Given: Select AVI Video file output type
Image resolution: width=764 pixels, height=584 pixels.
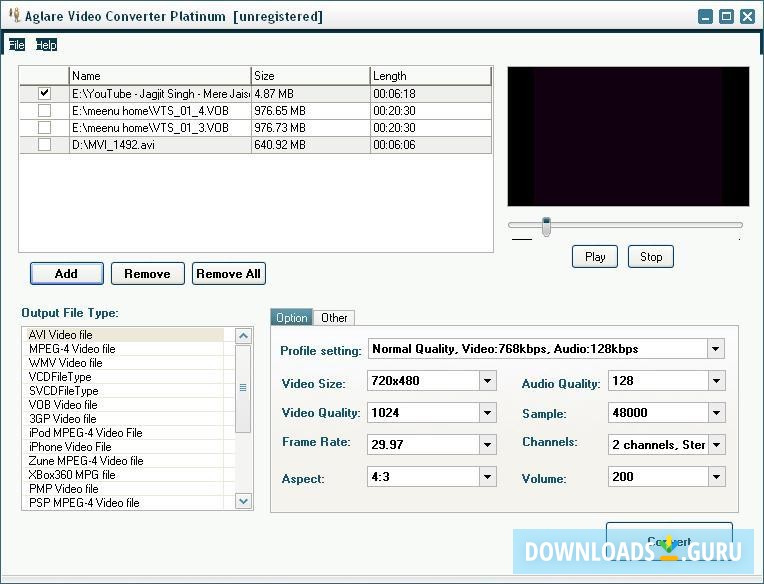Looking at the screenshot, I should [x=126, y=335].
